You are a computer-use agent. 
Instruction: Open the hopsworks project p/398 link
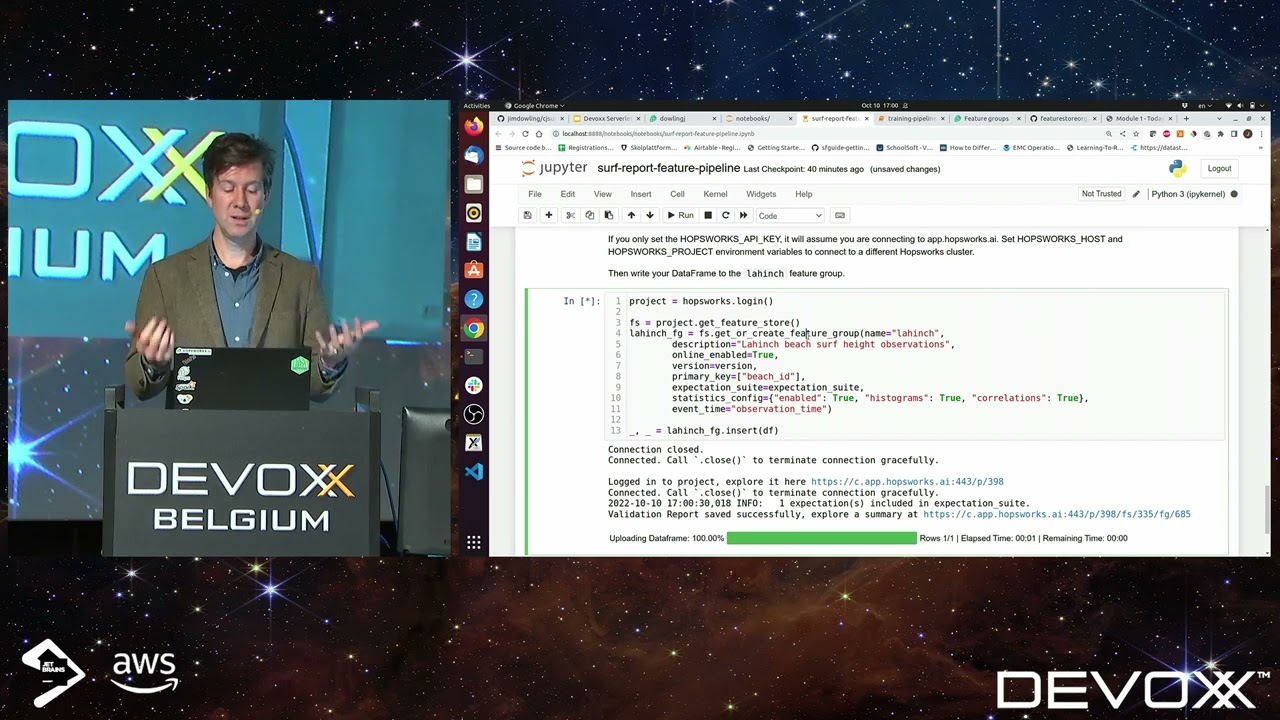point(907,482)
